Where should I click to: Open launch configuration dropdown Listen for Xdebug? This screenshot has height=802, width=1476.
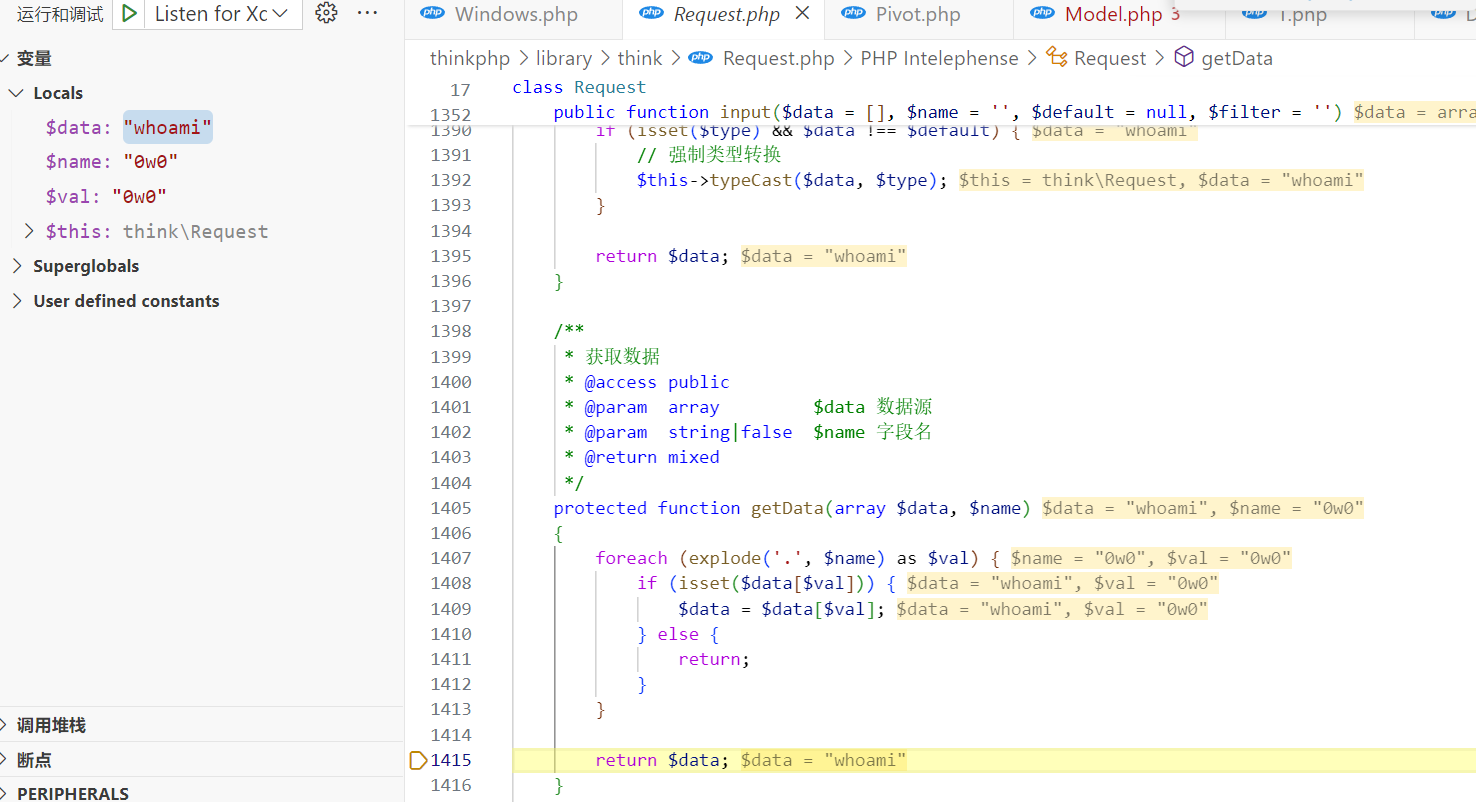[221, 14]
